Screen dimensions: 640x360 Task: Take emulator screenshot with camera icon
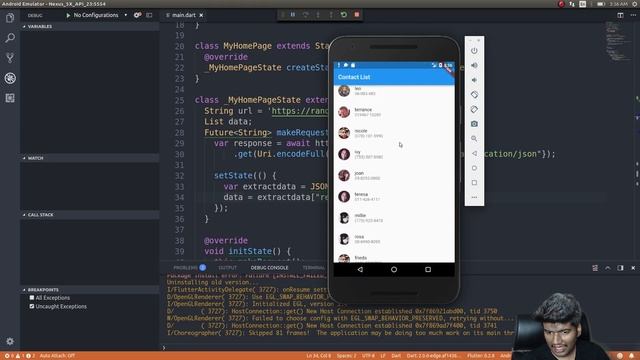point(474,124)
